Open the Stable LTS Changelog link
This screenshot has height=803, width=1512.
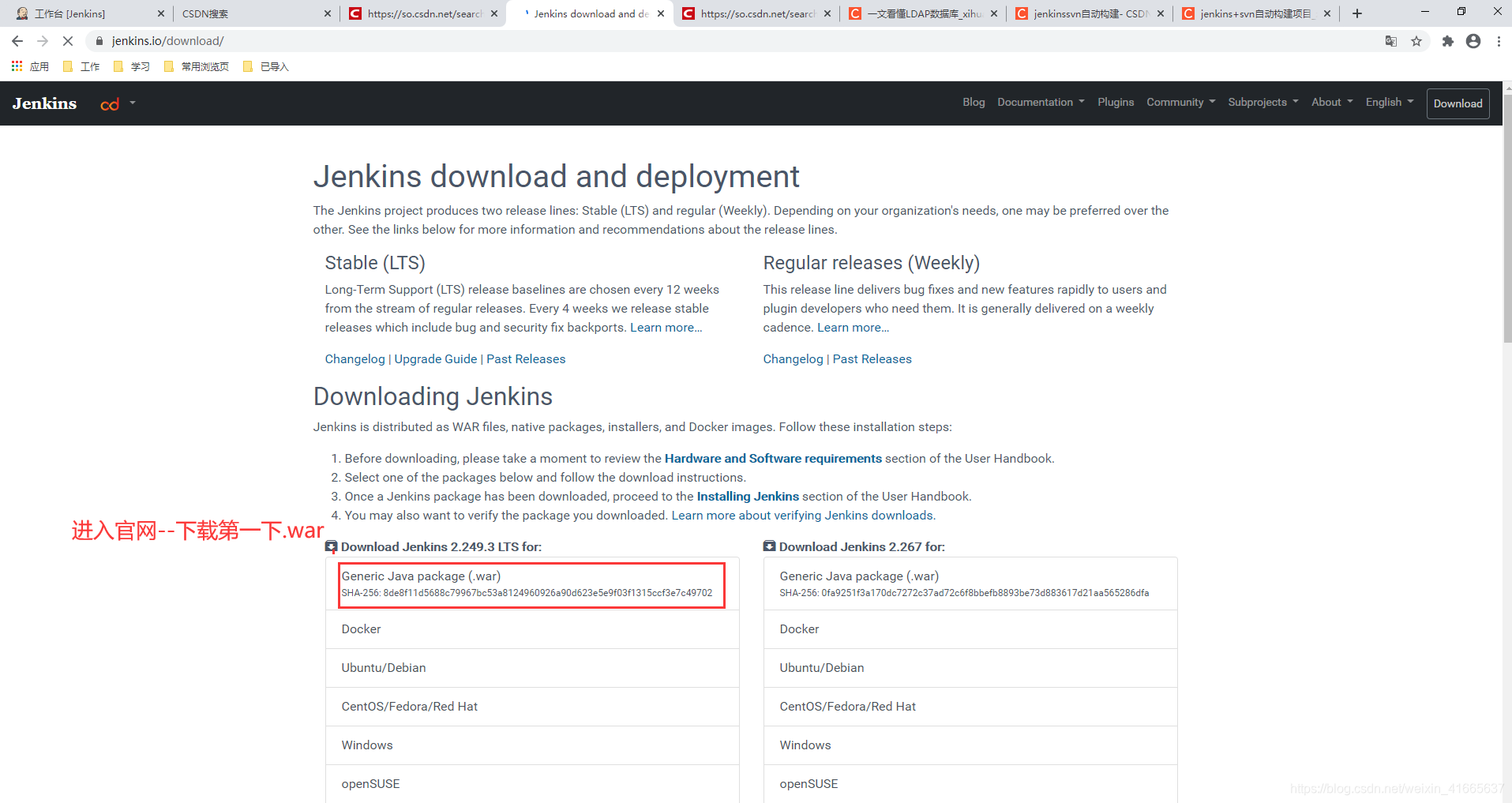click(x=355, y=359)
